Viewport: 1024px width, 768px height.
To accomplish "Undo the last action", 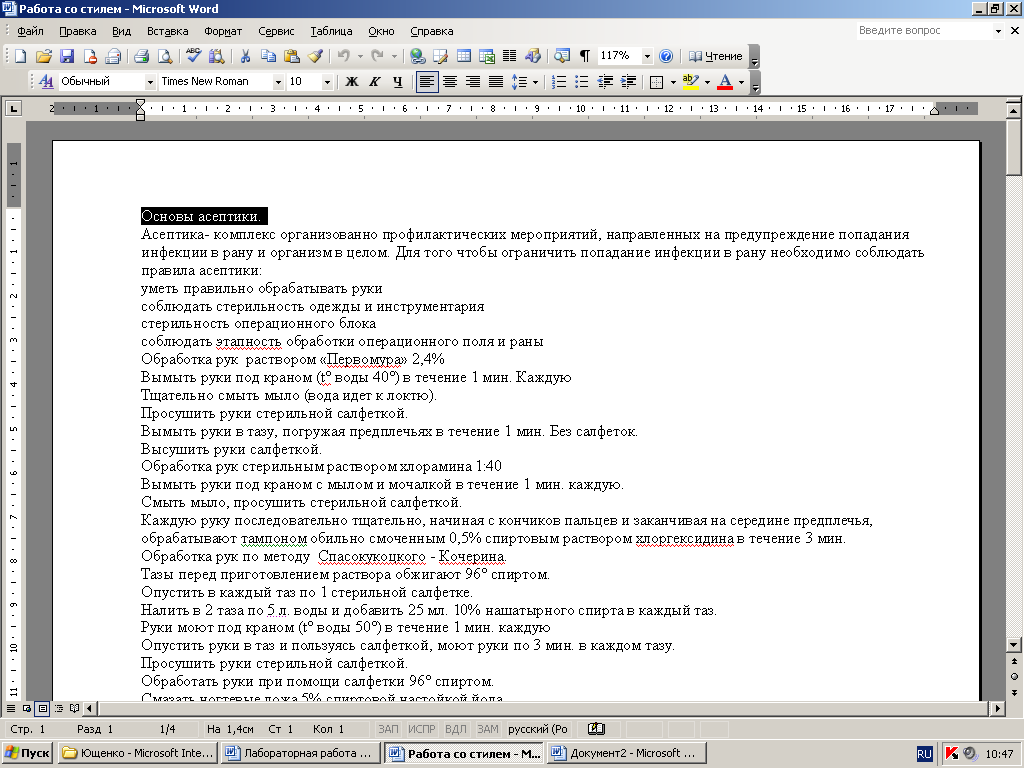I will pyautogui.click(x=344, y=56).
